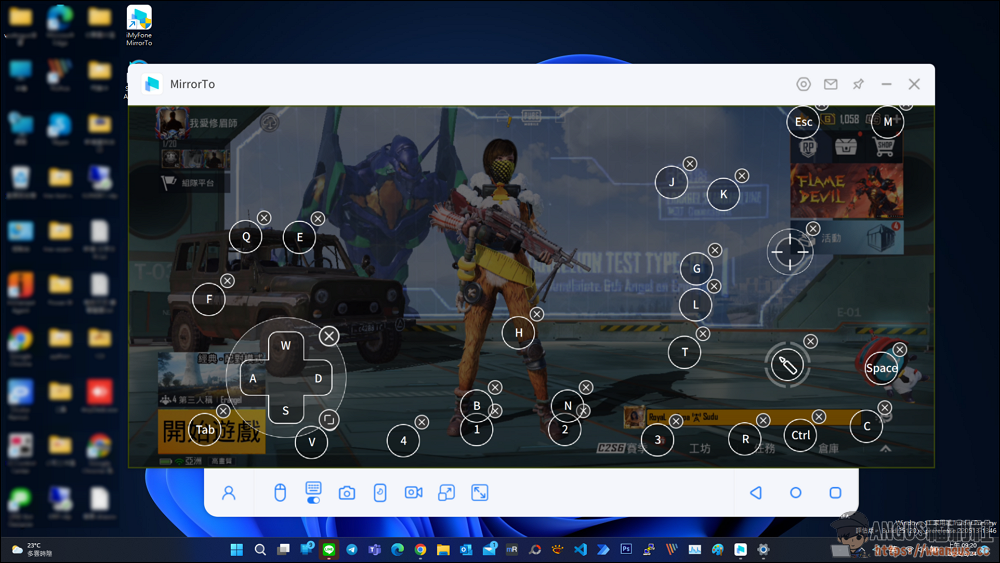Select the number 4 key mapping circle
1000x563 pixels.
coord(403,441)
